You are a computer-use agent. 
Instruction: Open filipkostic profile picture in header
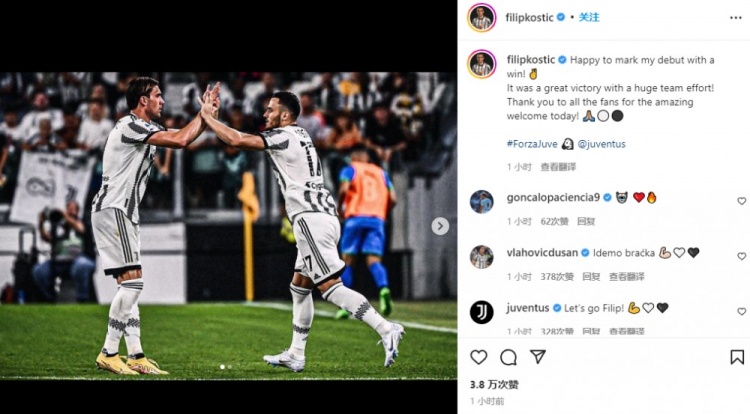click(482, 18)
